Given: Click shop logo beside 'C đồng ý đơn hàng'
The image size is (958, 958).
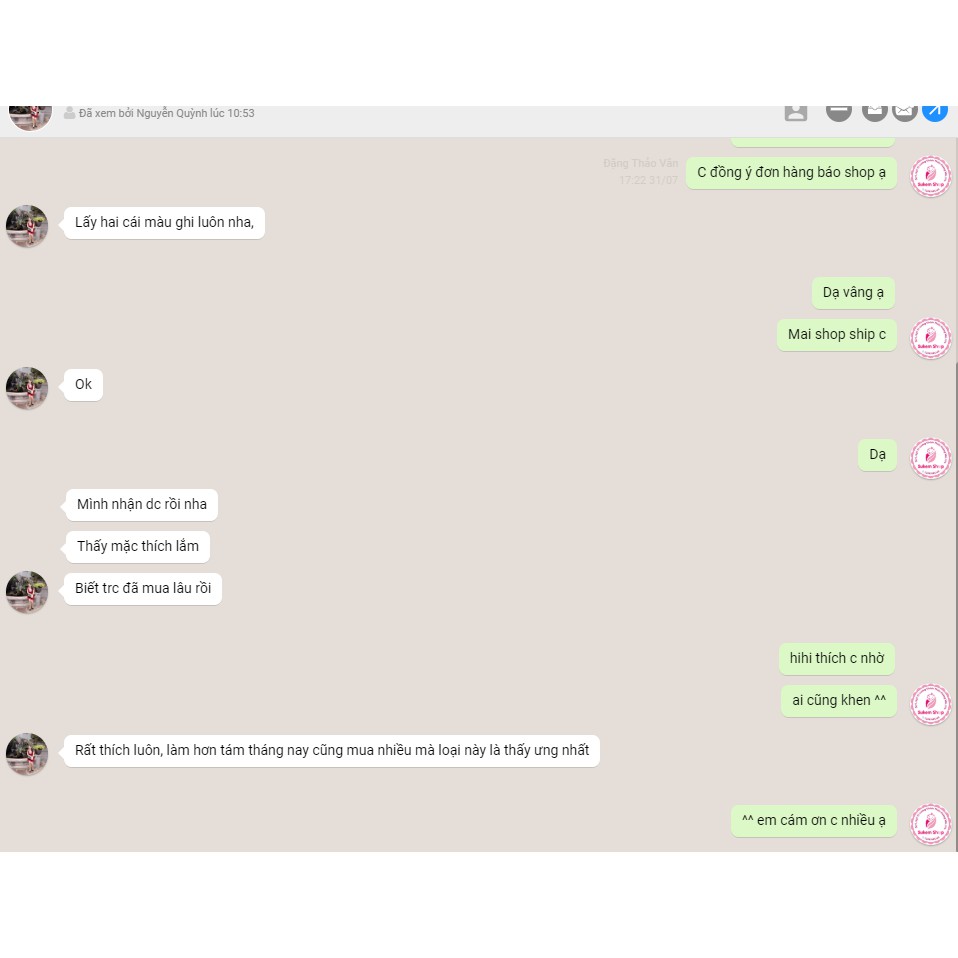Looking at the screenshot, I should click(931, 177).
